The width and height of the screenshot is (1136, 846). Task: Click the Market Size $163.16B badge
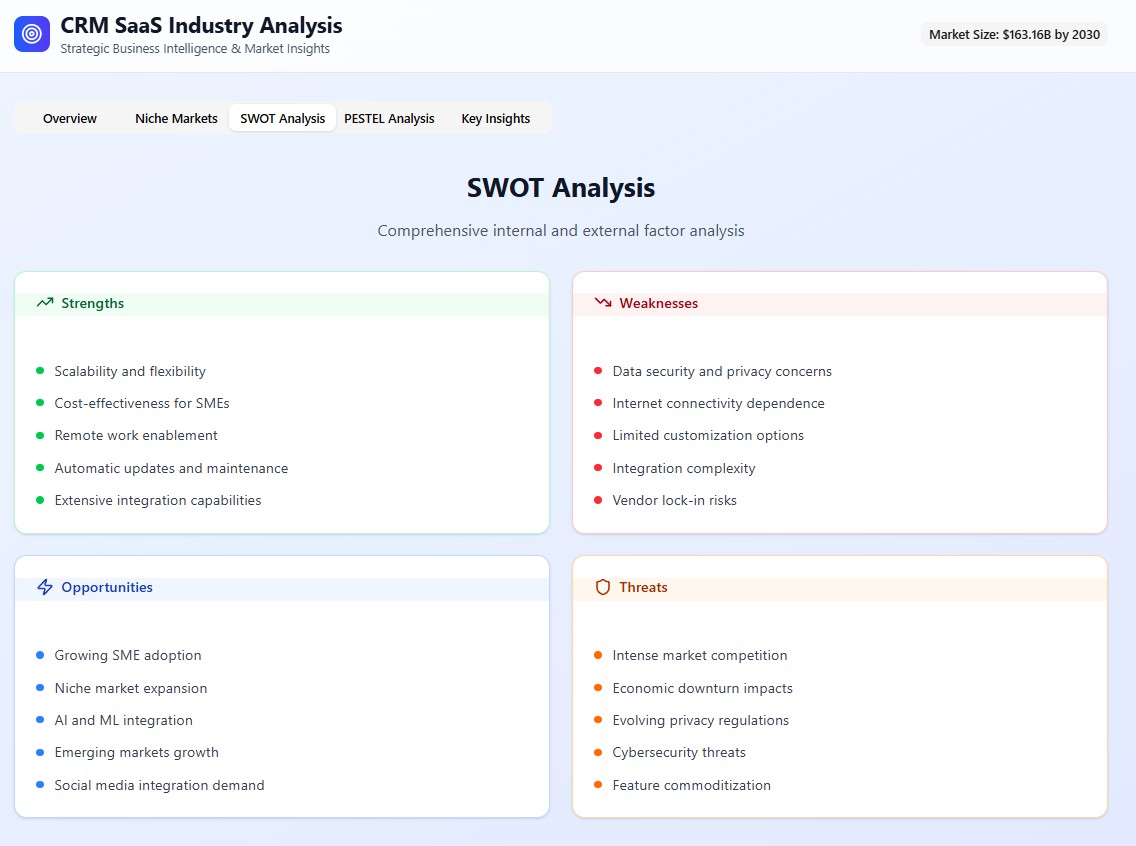pyautogui.click(x=1014, y=34)
